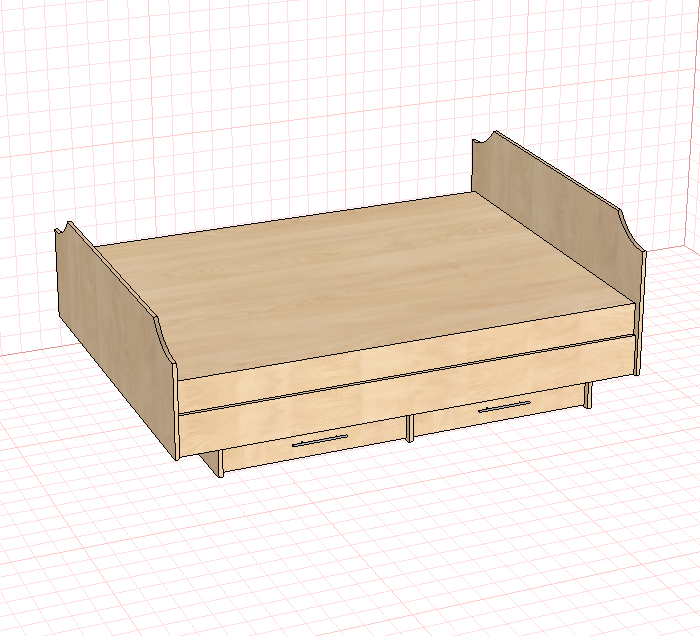
Task: Select the vertical divider between the drawers
Action: click(410, 428)
